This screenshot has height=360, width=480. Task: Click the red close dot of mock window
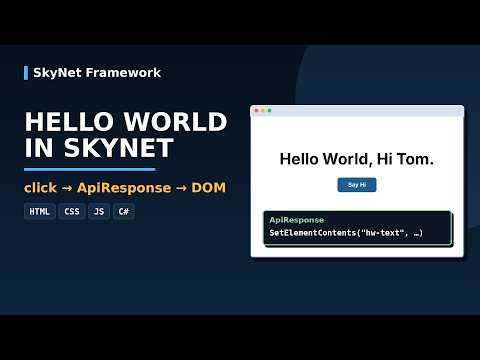coord(256,111)
